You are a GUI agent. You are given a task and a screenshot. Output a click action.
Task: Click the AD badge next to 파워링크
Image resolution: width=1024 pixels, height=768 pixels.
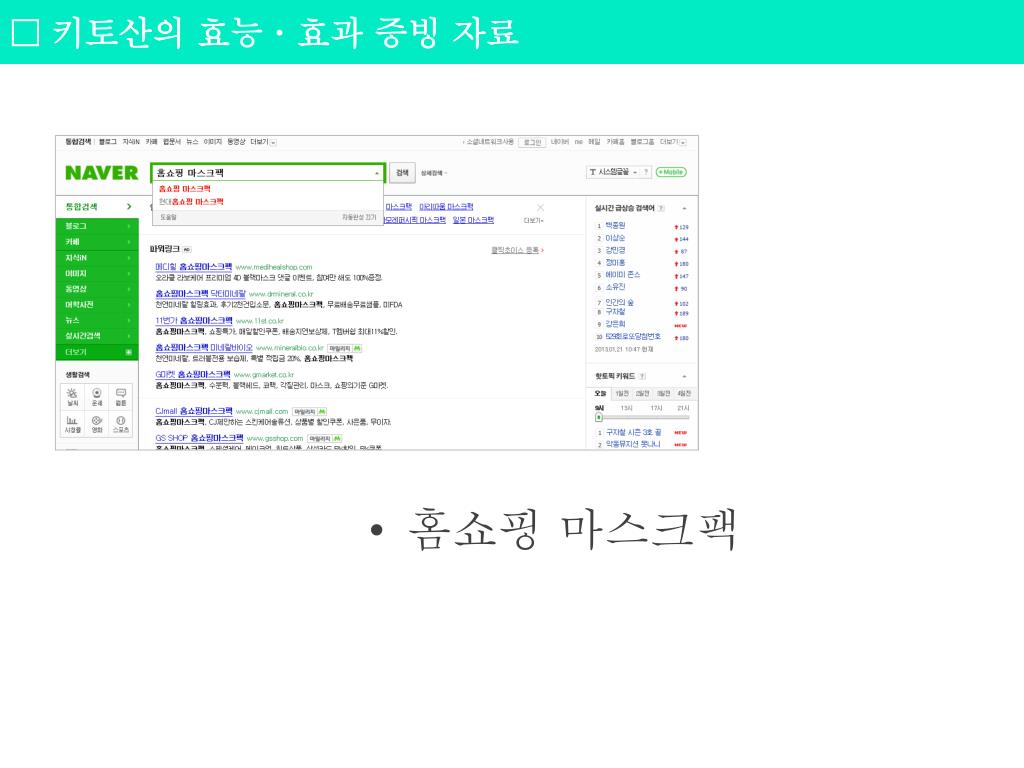tap(187, 249)
